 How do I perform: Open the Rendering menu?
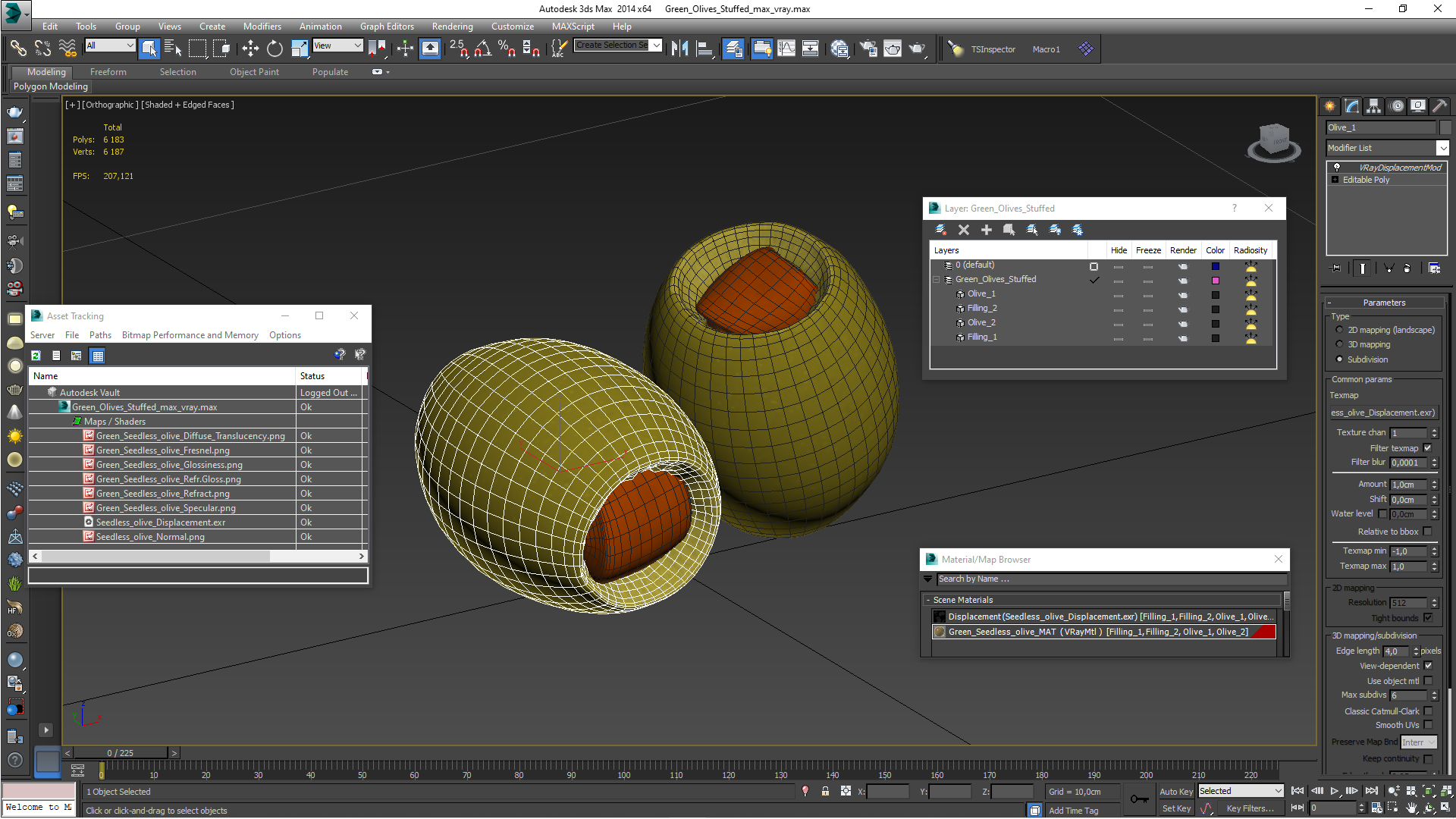coord(452,26)
